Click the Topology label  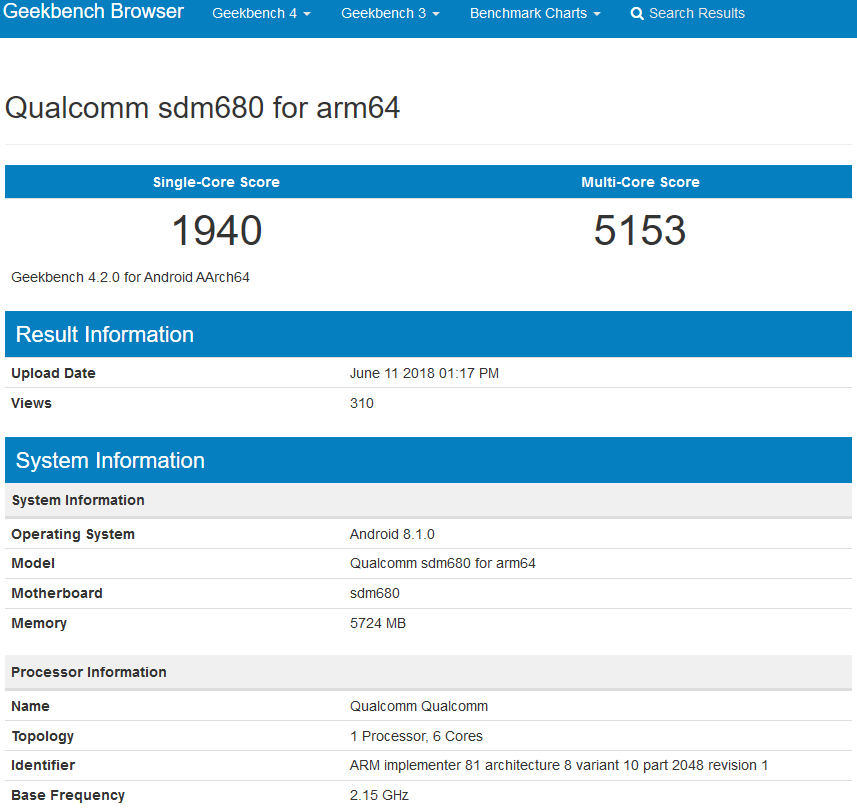click(43, 737)
